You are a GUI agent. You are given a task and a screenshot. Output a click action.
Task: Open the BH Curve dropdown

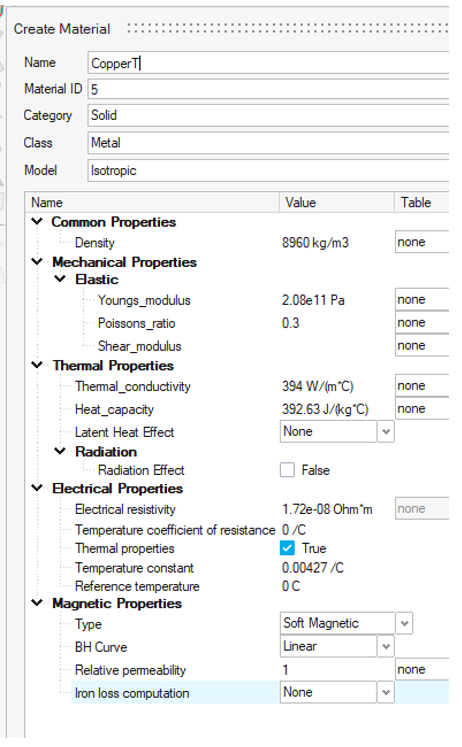[x=385, y=646]
